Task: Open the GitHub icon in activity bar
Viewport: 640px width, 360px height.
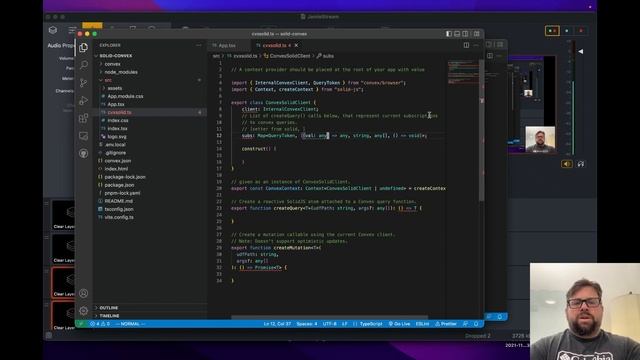Action: click(84, 153)
